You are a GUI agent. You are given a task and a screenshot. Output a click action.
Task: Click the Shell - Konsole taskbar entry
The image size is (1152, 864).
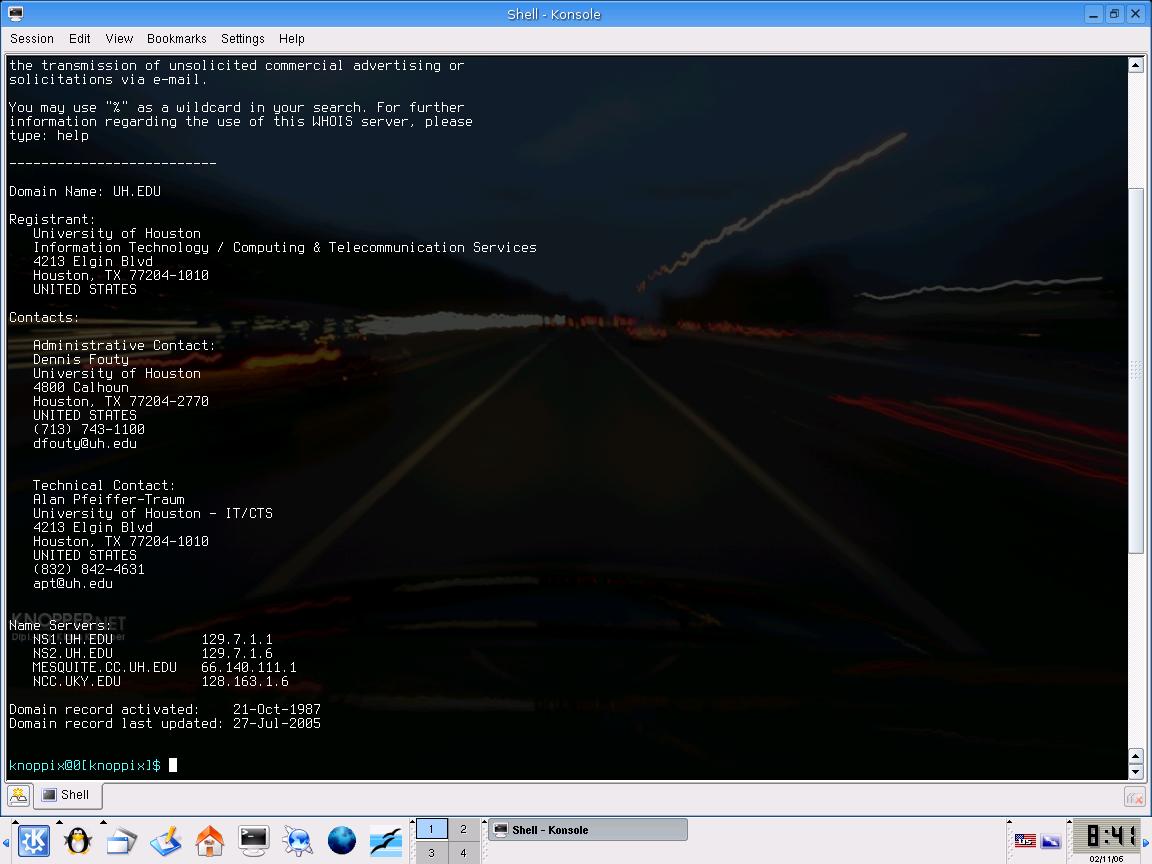pyautogui.click(x=588, y=829)
